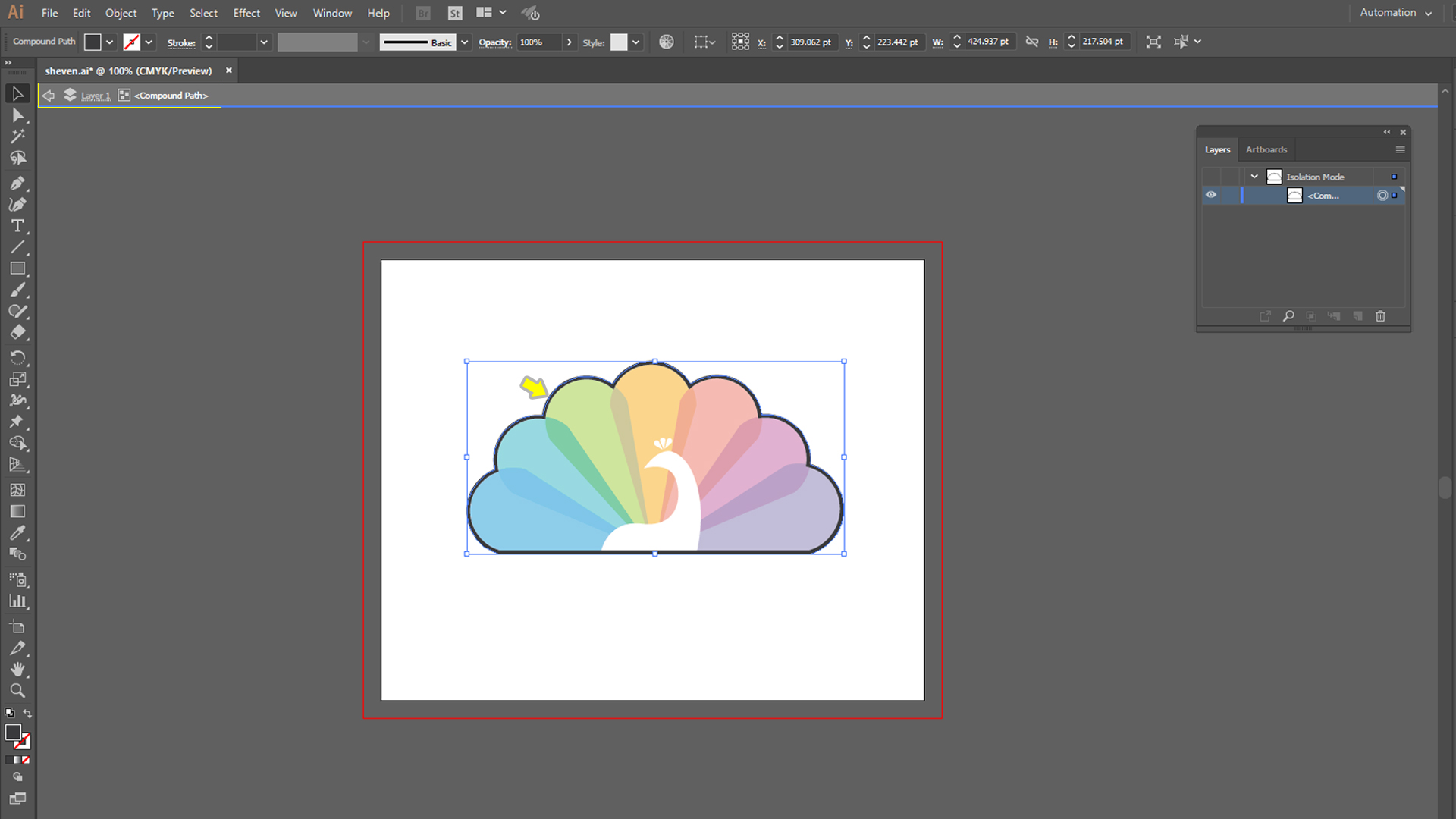Activate the Puppet Warp pin tool
1456x819 pixels.
pyautogui.click(x=17, y=422)
